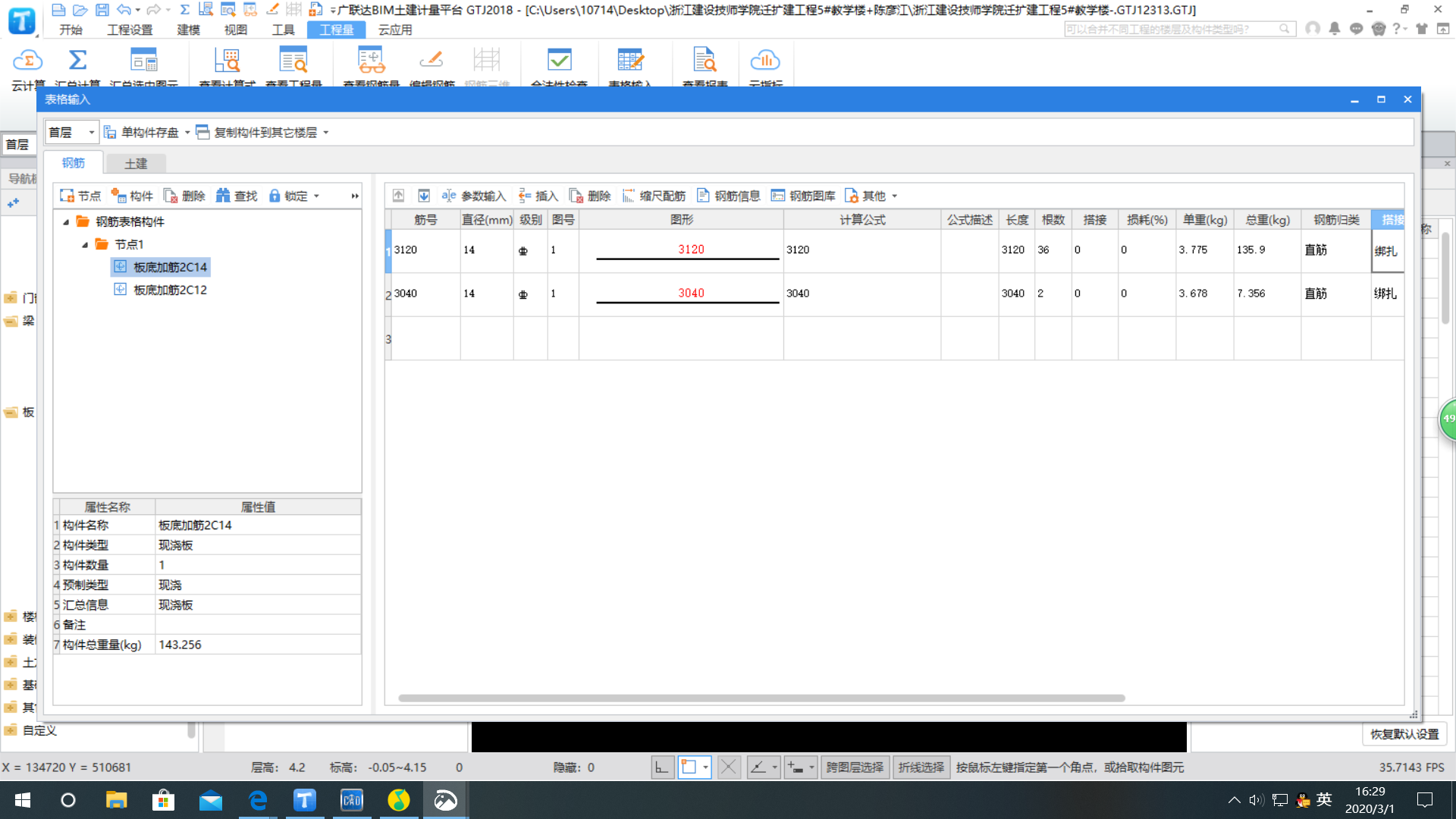Expand 节点1 in component tree
The image size is (1456, 819).
click(87, 244)
